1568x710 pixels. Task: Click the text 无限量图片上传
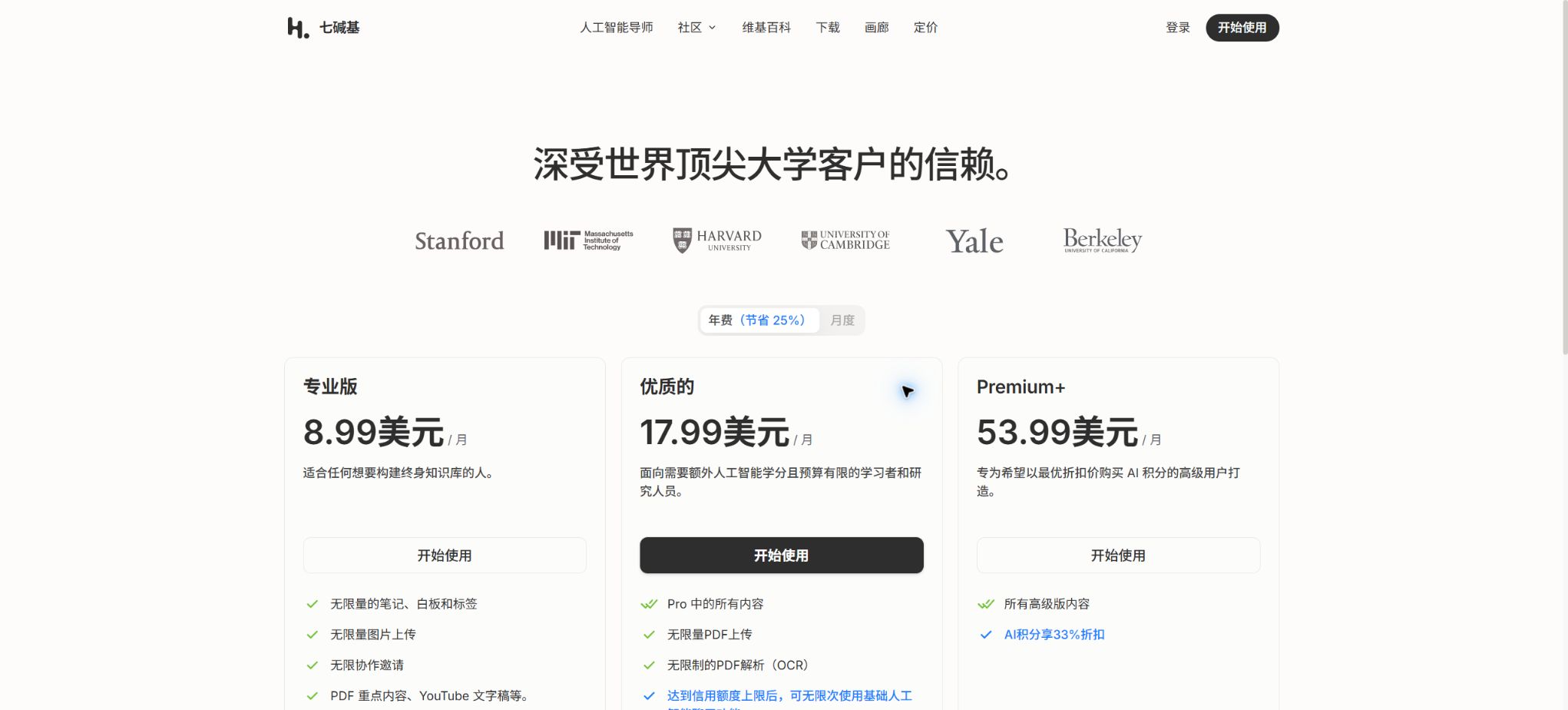[373, 635]
